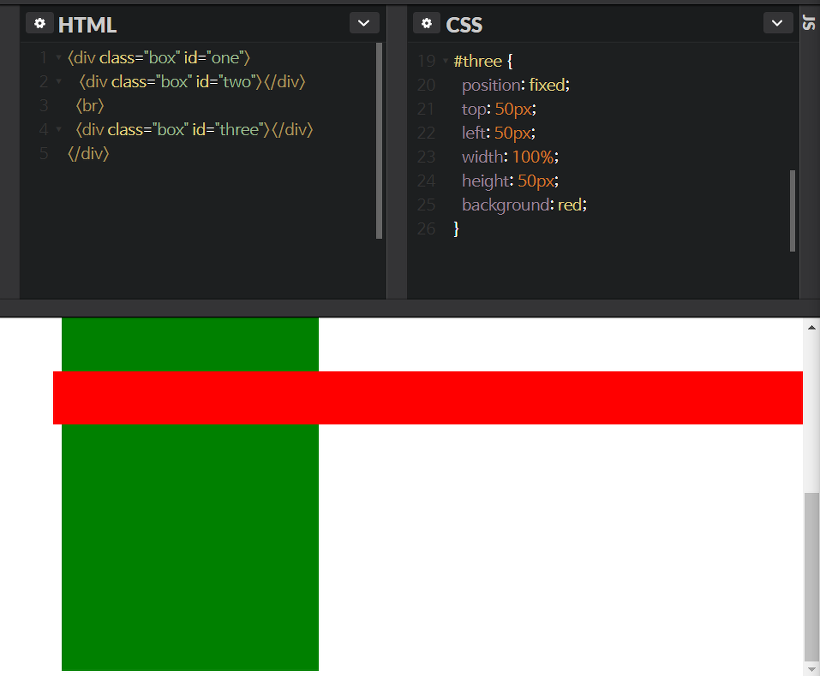Viewport: 820px width, 676px height.
Task: Click the green box in preview
Action: (190, 546)
